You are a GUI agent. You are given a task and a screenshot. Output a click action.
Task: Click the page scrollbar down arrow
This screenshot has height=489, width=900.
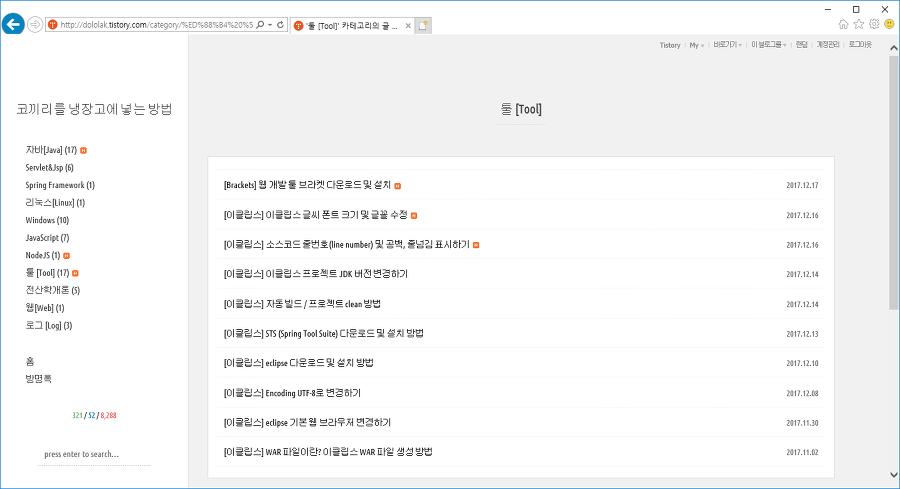[894, 475]
